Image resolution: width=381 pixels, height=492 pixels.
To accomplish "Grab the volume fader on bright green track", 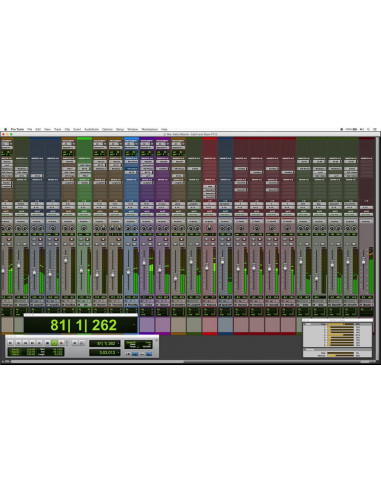I will click(x=81, y=271).
